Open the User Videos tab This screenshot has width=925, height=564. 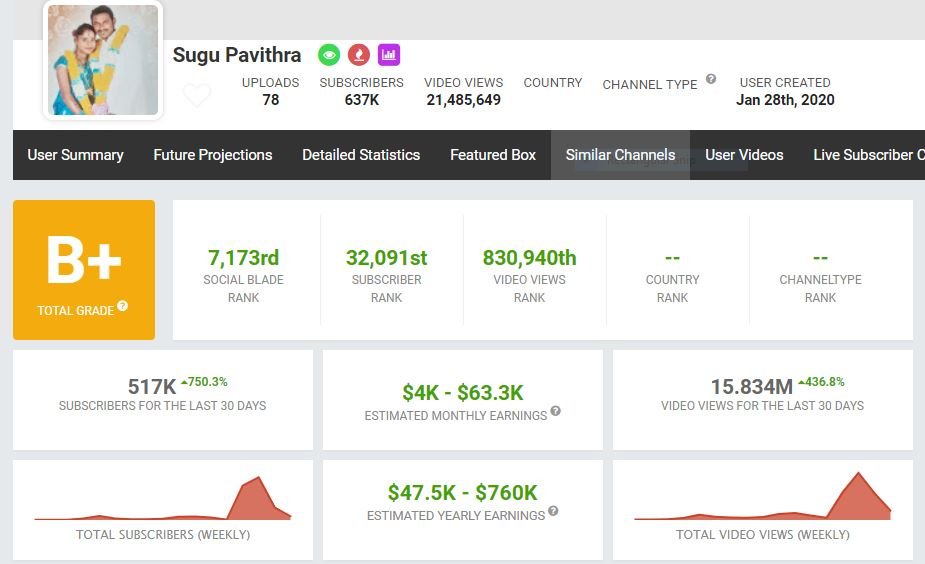click(744, 155)
